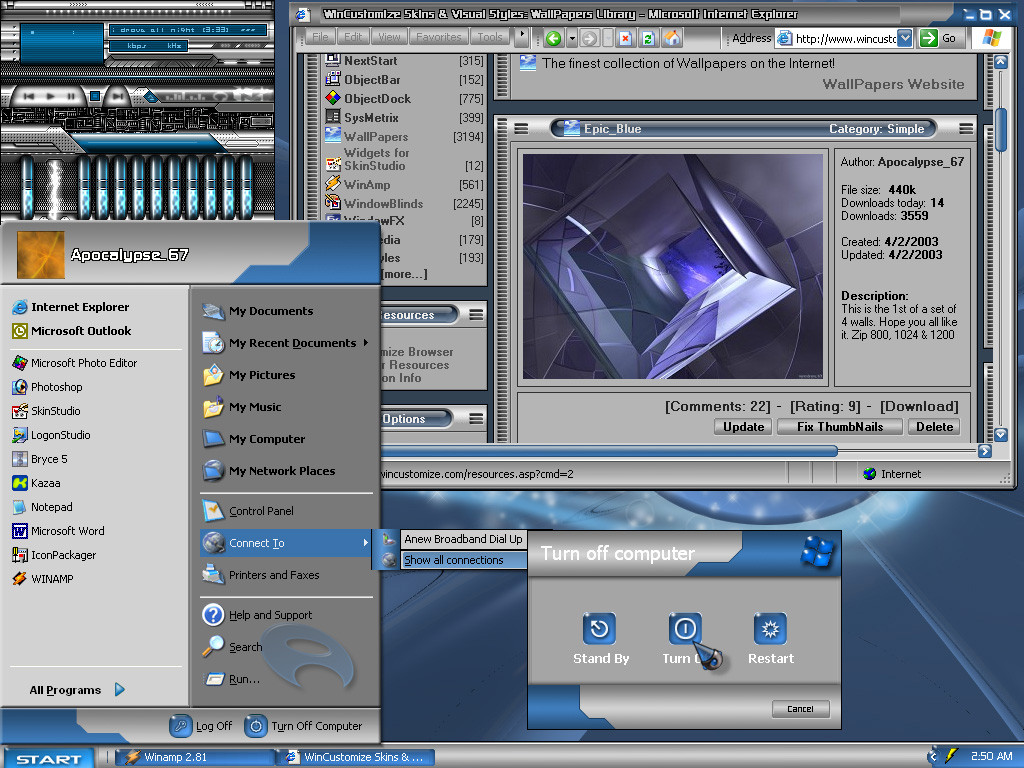Click the START button on taskbar
The image size is (1024, 768).
tap(48, 759)
